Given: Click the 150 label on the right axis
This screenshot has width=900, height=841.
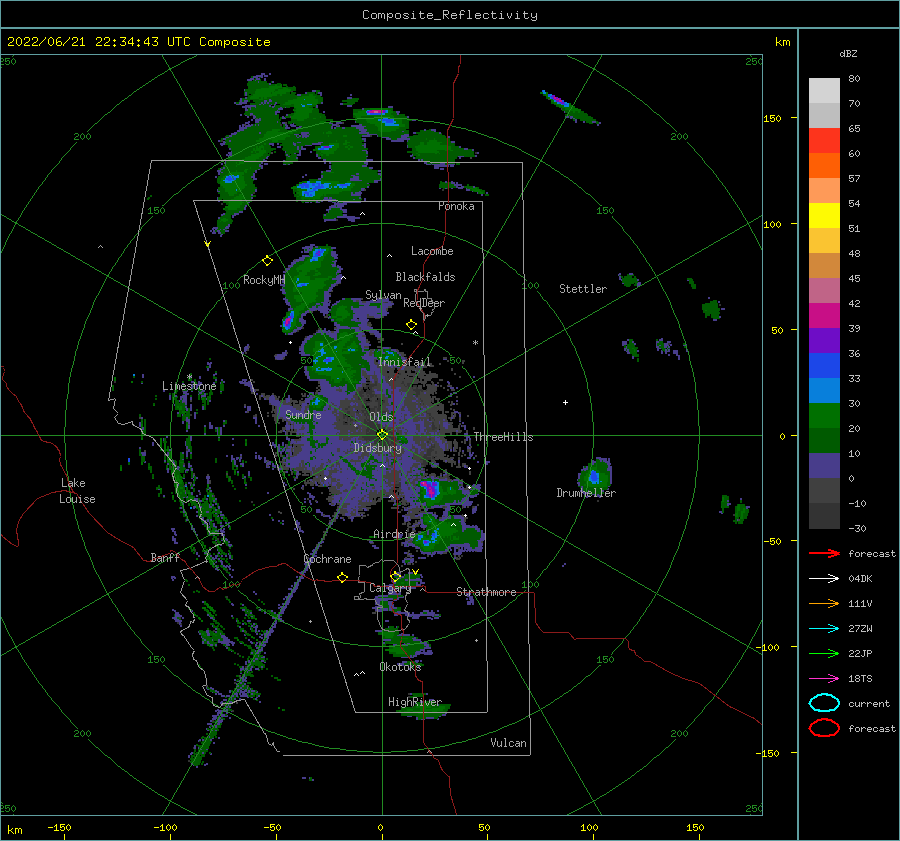Looking at the screenshot, I should click(772, 118).
